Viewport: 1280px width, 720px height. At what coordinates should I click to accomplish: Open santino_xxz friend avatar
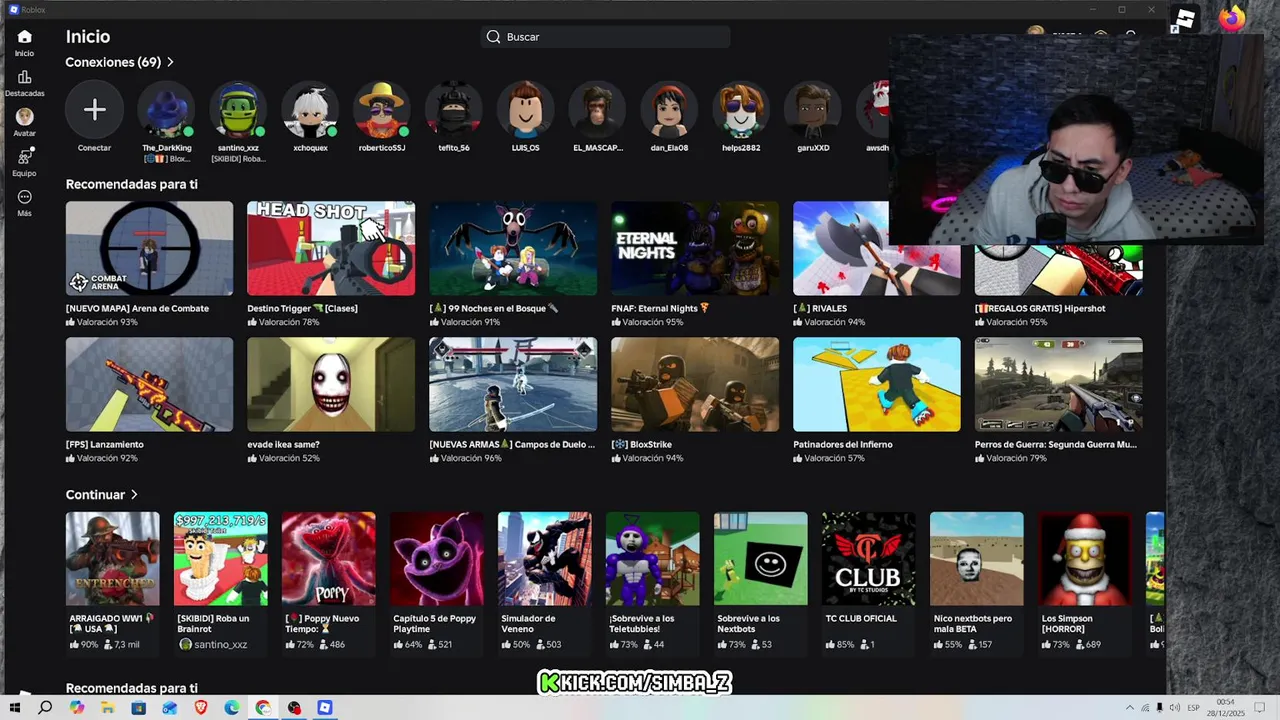point(238,110)
